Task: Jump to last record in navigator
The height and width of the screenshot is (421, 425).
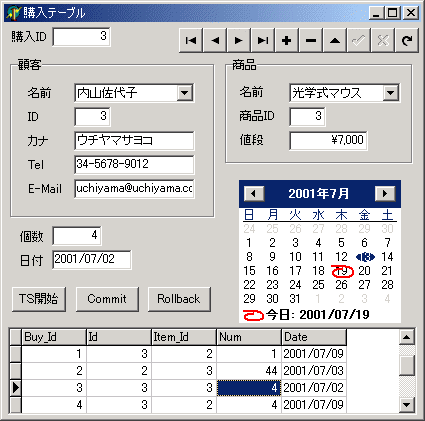Action: 263,41
